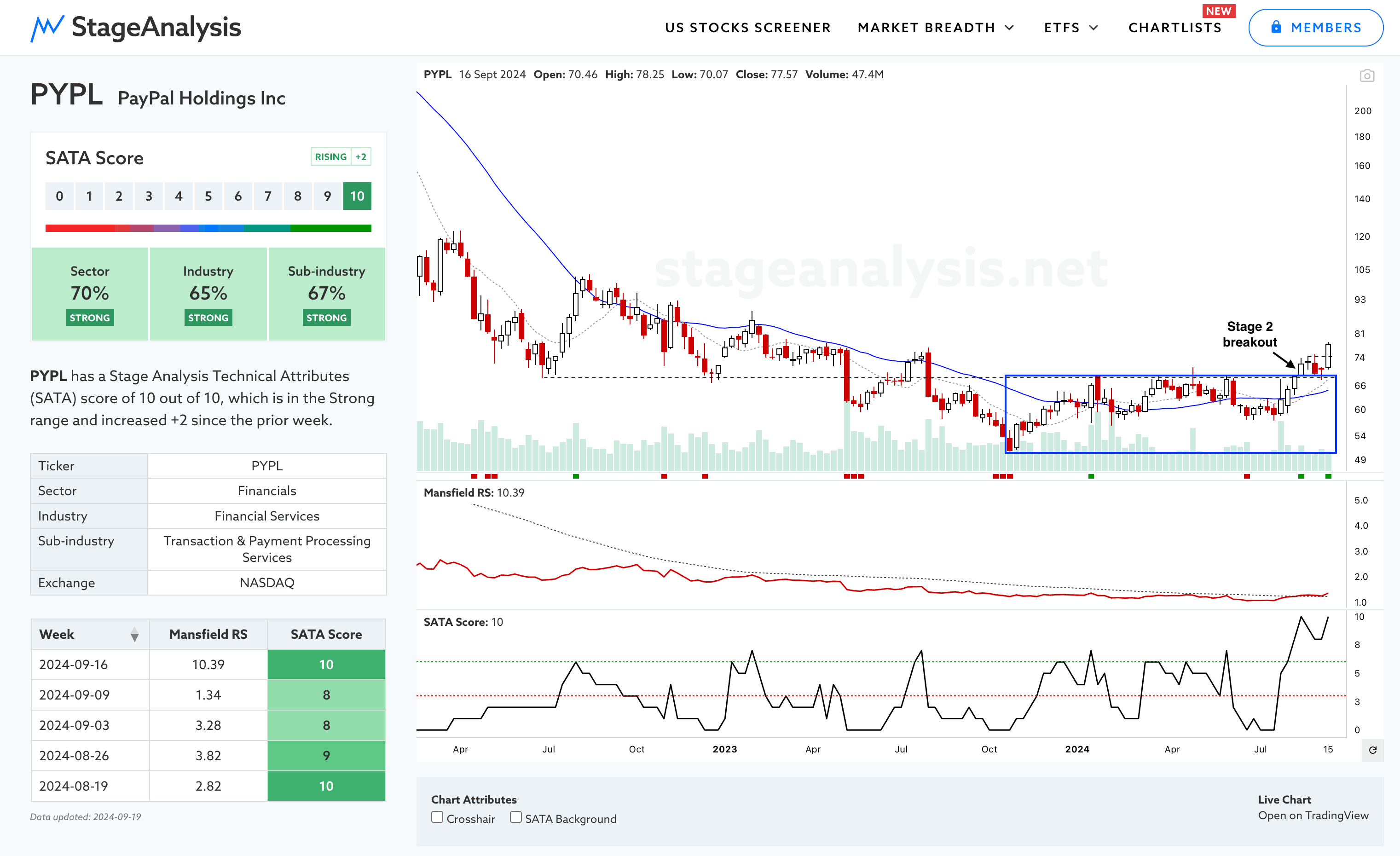1400x856 pixels.
Task: Select SATA score box 5
Action: point(208,196)
